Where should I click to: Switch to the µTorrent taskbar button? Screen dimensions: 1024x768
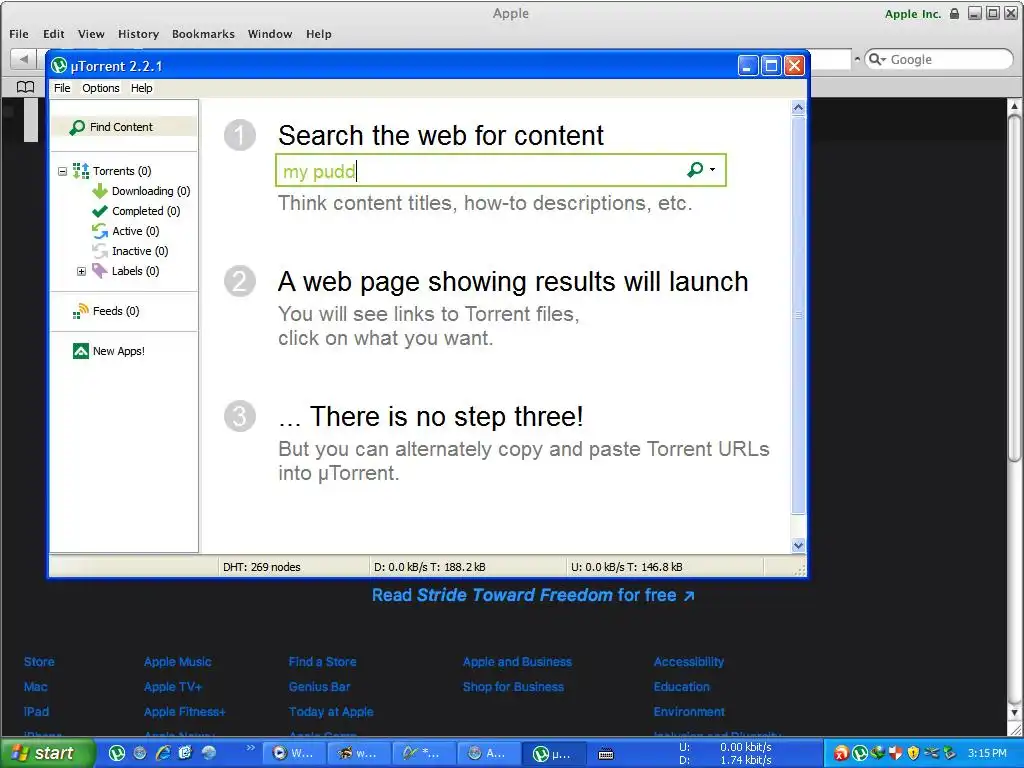tap(554, 754)
